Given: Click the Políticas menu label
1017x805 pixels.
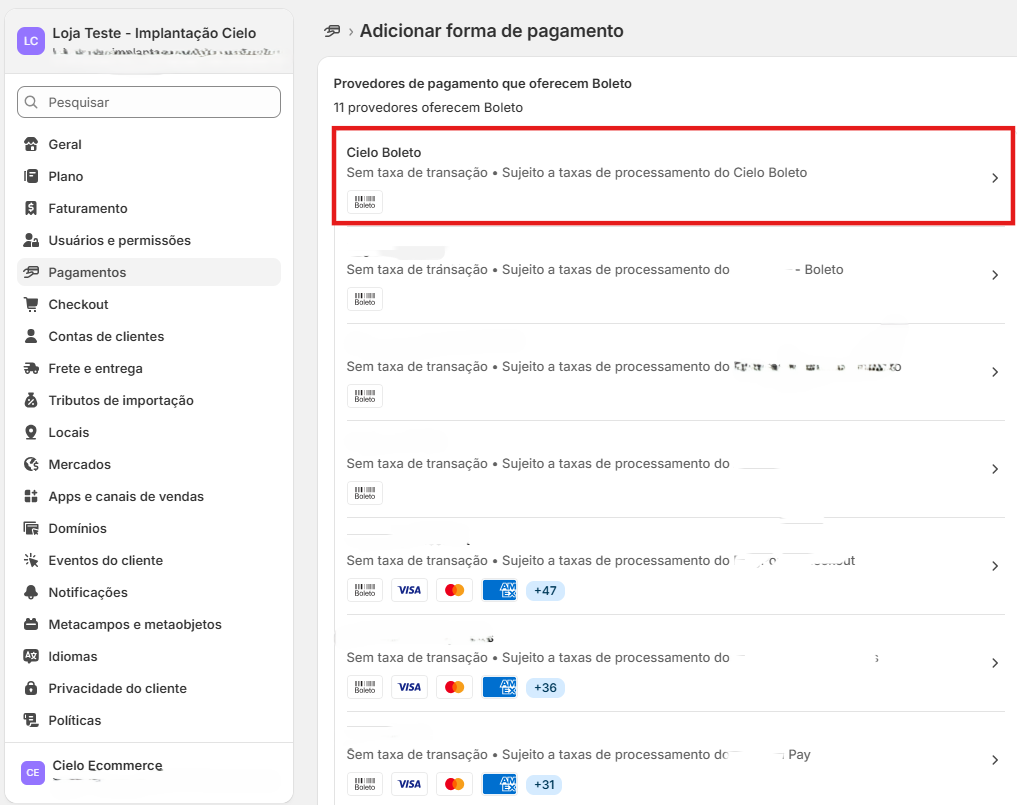Looking at the screenshot, I should pyautogui.click(x=75, y=720).
